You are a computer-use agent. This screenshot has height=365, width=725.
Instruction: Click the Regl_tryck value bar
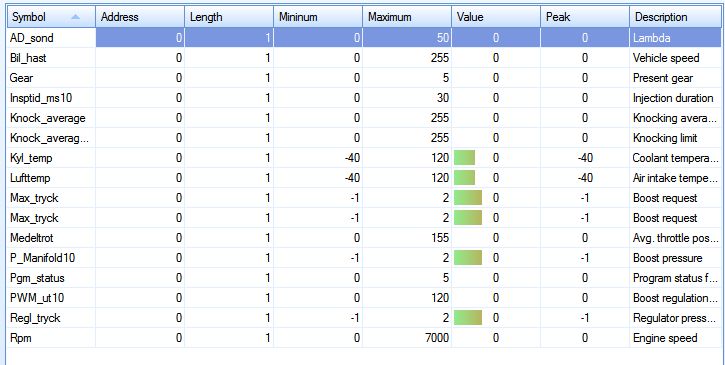[468, 318]
